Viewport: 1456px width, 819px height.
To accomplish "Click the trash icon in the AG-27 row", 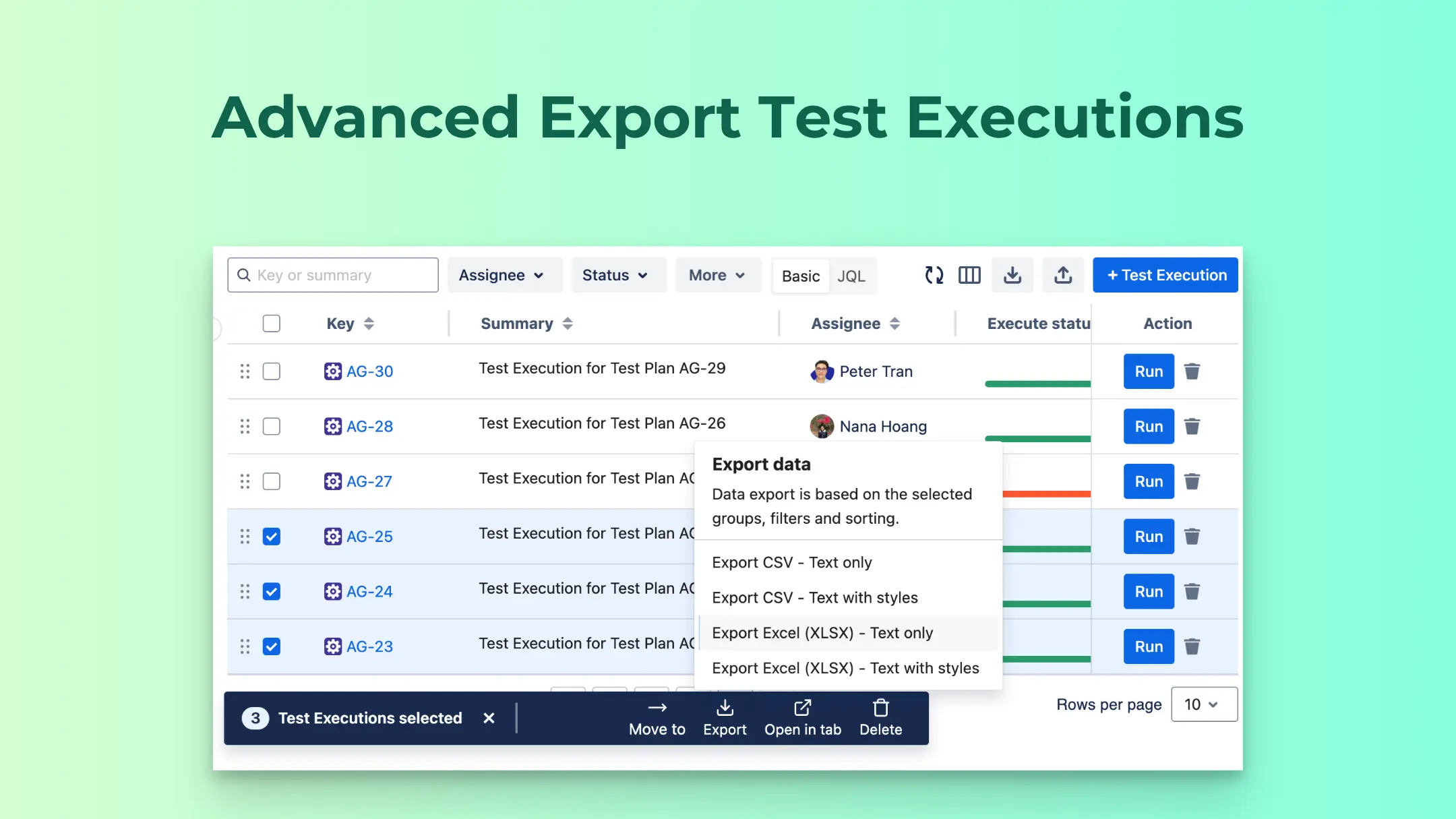I will pyautogui.click(x=1192, y=481).
